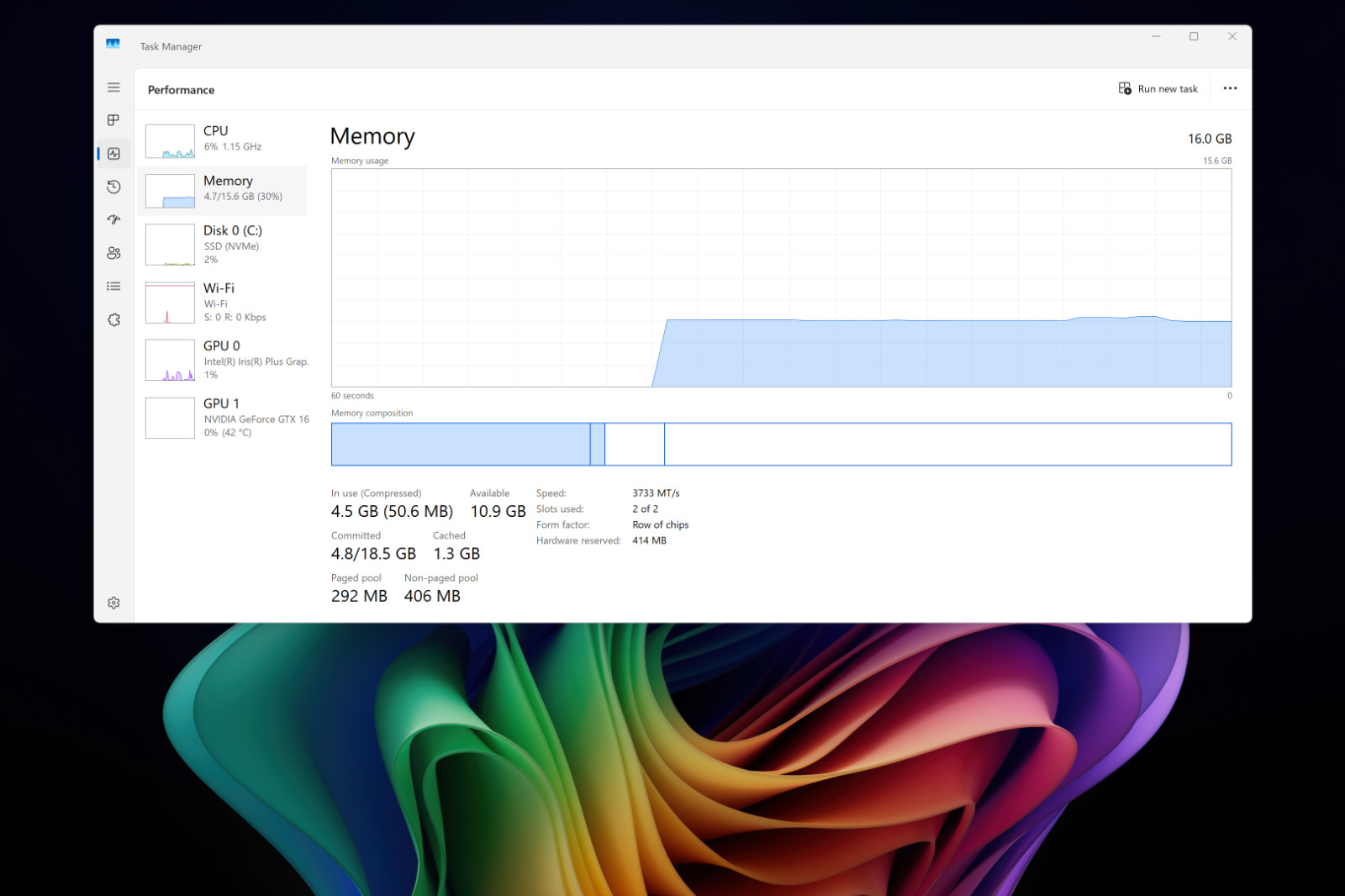Click the Form factor value Row of chips

point(660,525)
